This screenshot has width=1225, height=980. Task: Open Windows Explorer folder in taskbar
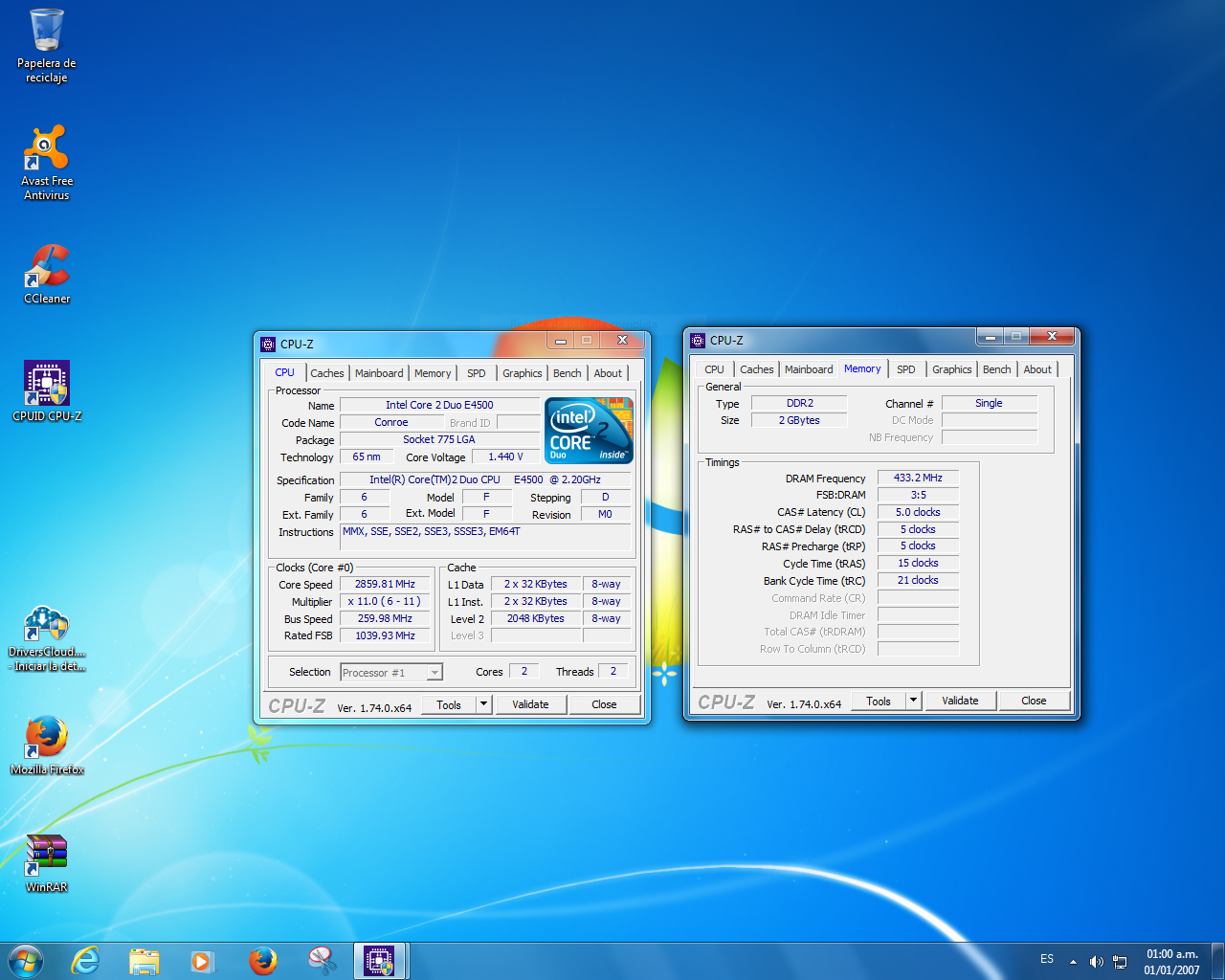coord(145,961)
